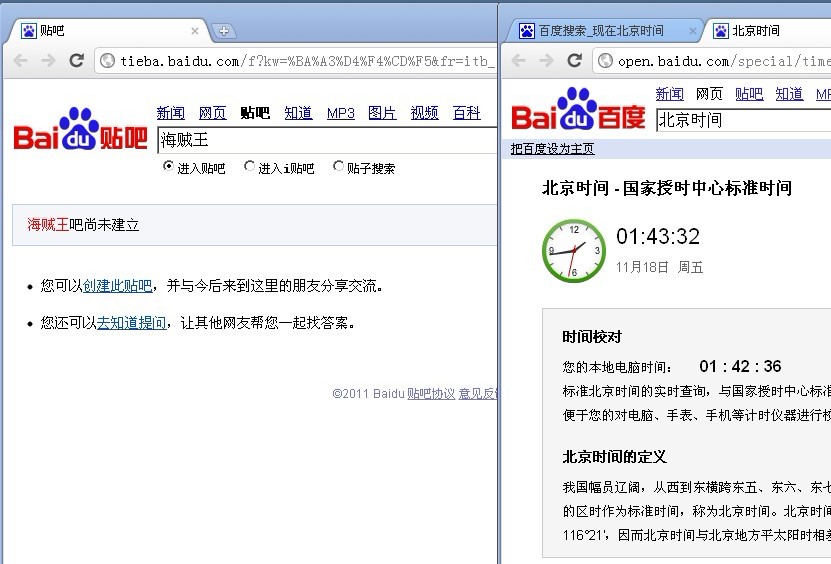Open 视频 in the Tieba navigation
Viewport: 831px width, 564px height.
[x=425, y=113]
